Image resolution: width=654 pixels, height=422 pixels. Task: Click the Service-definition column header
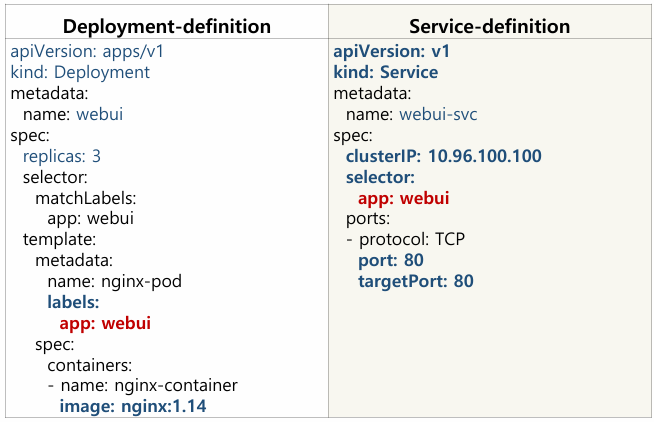(x=490, y=25)
